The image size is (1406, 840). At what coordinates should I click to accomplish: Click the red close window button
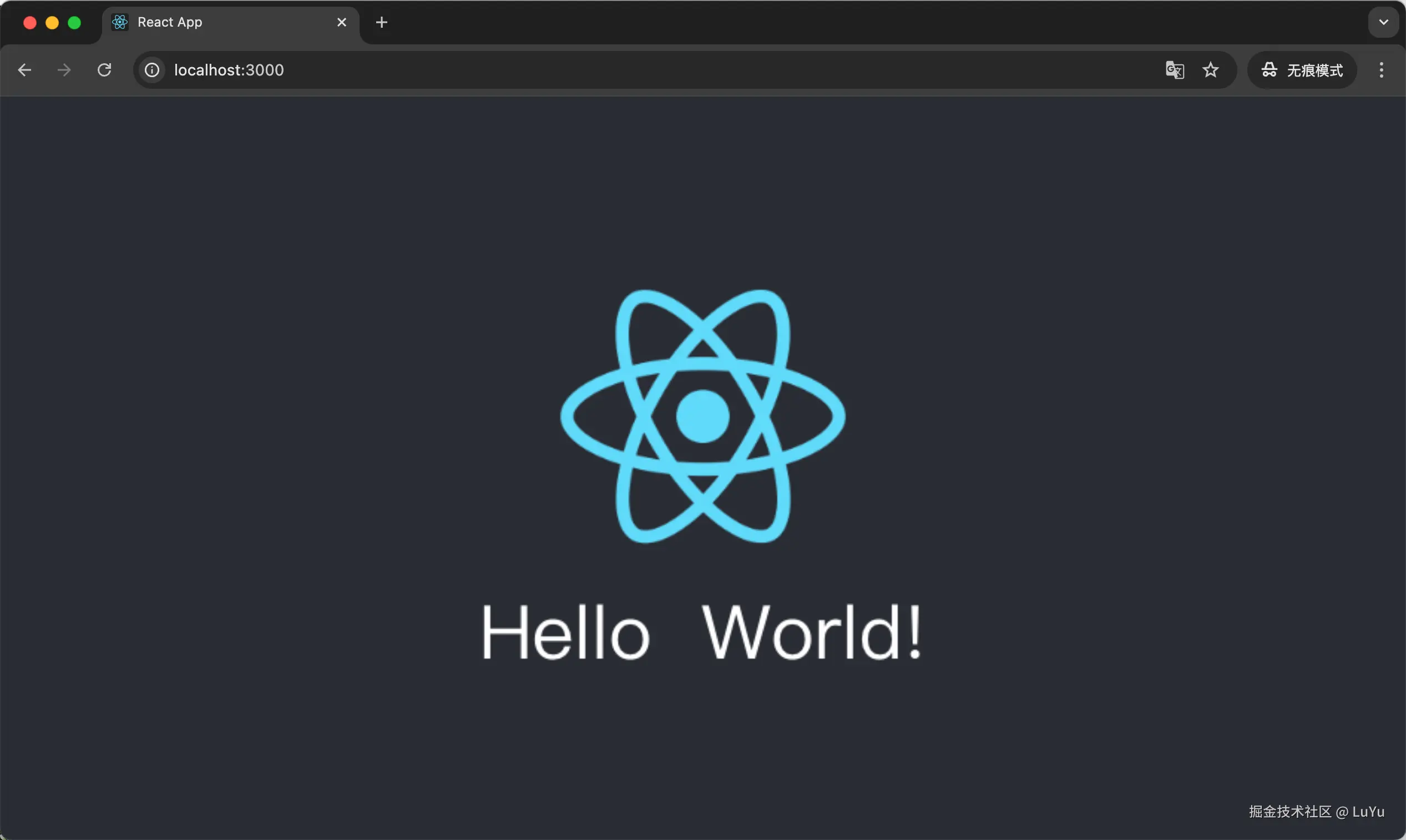30,22
